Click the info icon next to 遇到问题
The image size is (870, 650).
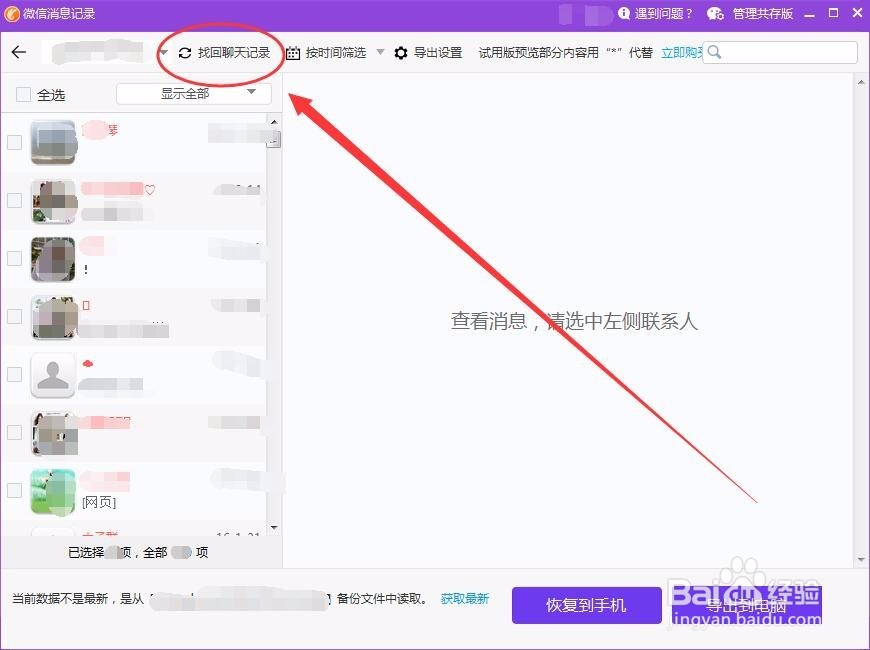click(x=624, y=13)
